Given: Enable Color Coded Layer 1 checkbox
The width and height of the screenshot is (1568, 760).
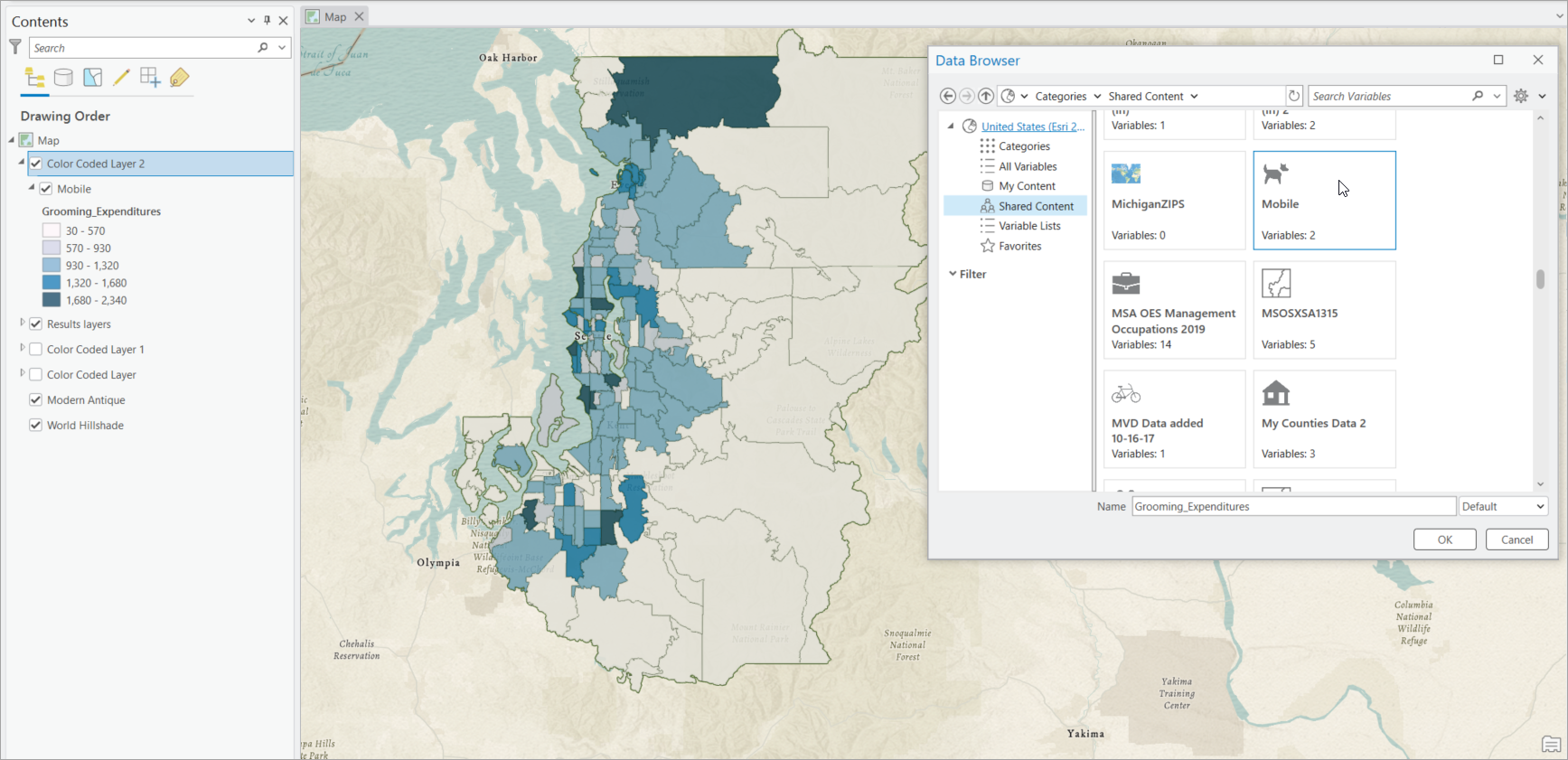Looking at the screenshot, I should click(x=36, y=349).
